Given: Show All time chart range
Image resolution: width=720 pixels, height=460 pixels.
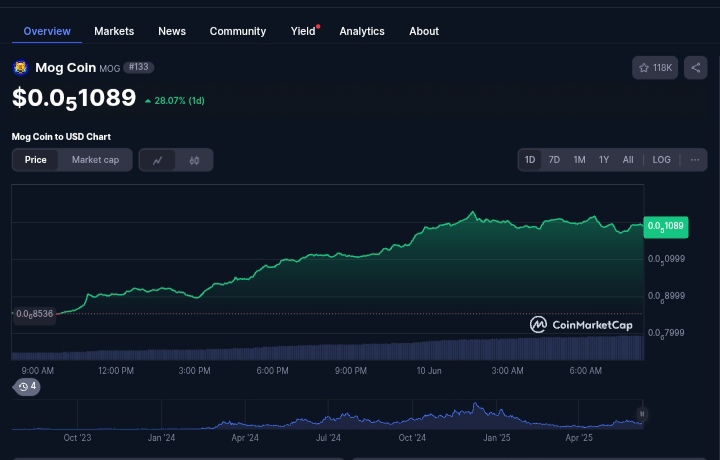Looking at the screenshot, I should point(628,160).
